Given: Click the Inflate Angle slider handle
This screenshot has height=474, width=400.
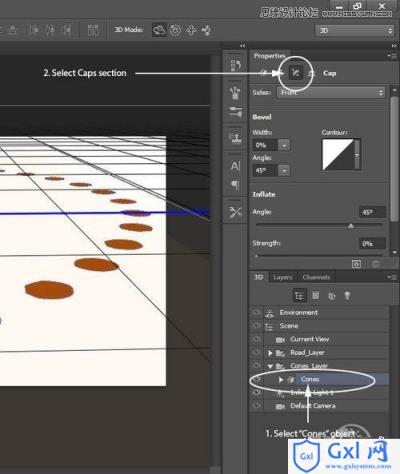Looking at the screenshot, I should click(351, 226).
